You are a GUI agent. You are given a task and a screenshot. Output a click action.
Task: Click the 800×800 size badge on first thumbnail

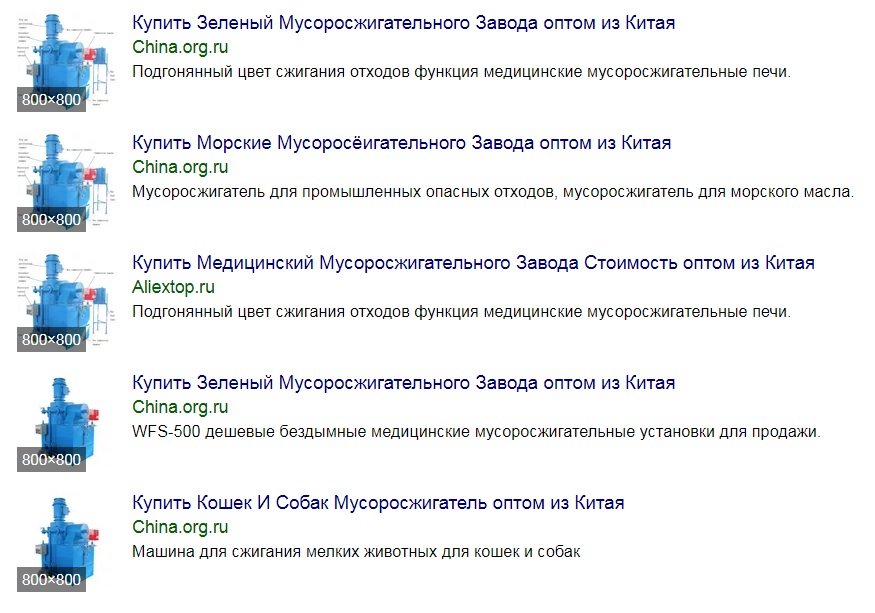pos(51,100)
